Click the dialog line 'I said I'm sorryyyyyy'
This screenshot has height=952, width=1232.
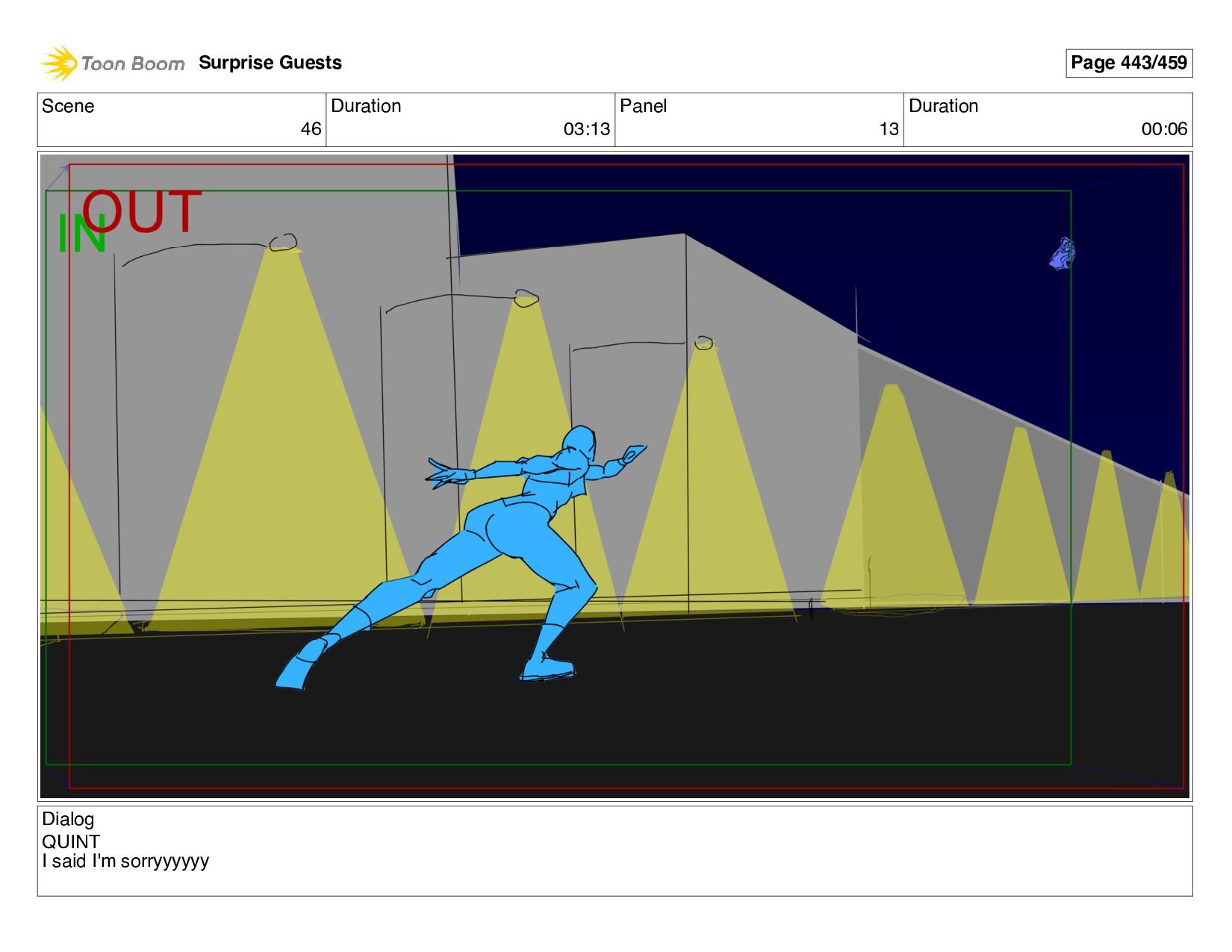coord(125,862)
